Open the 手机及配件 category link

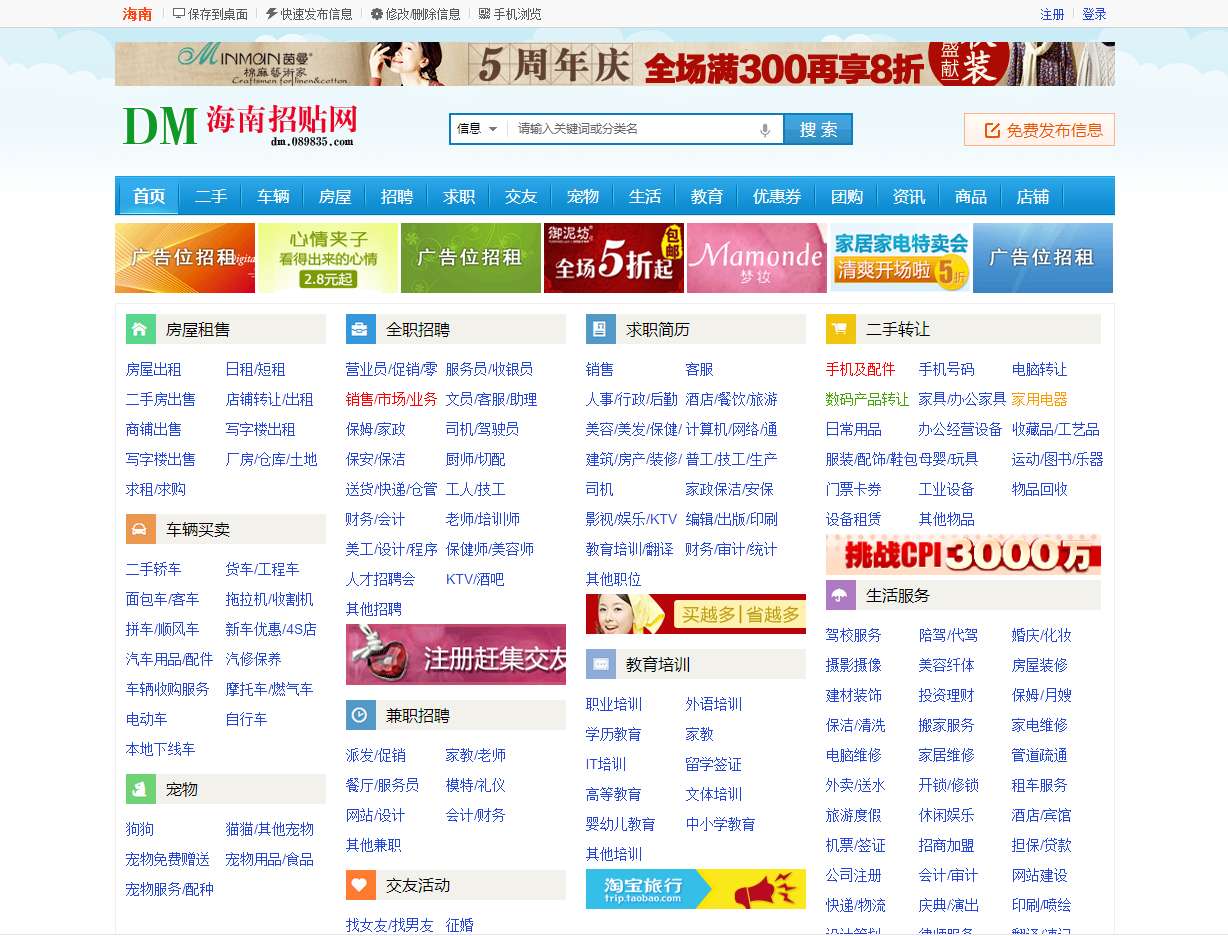click(861, 369)
